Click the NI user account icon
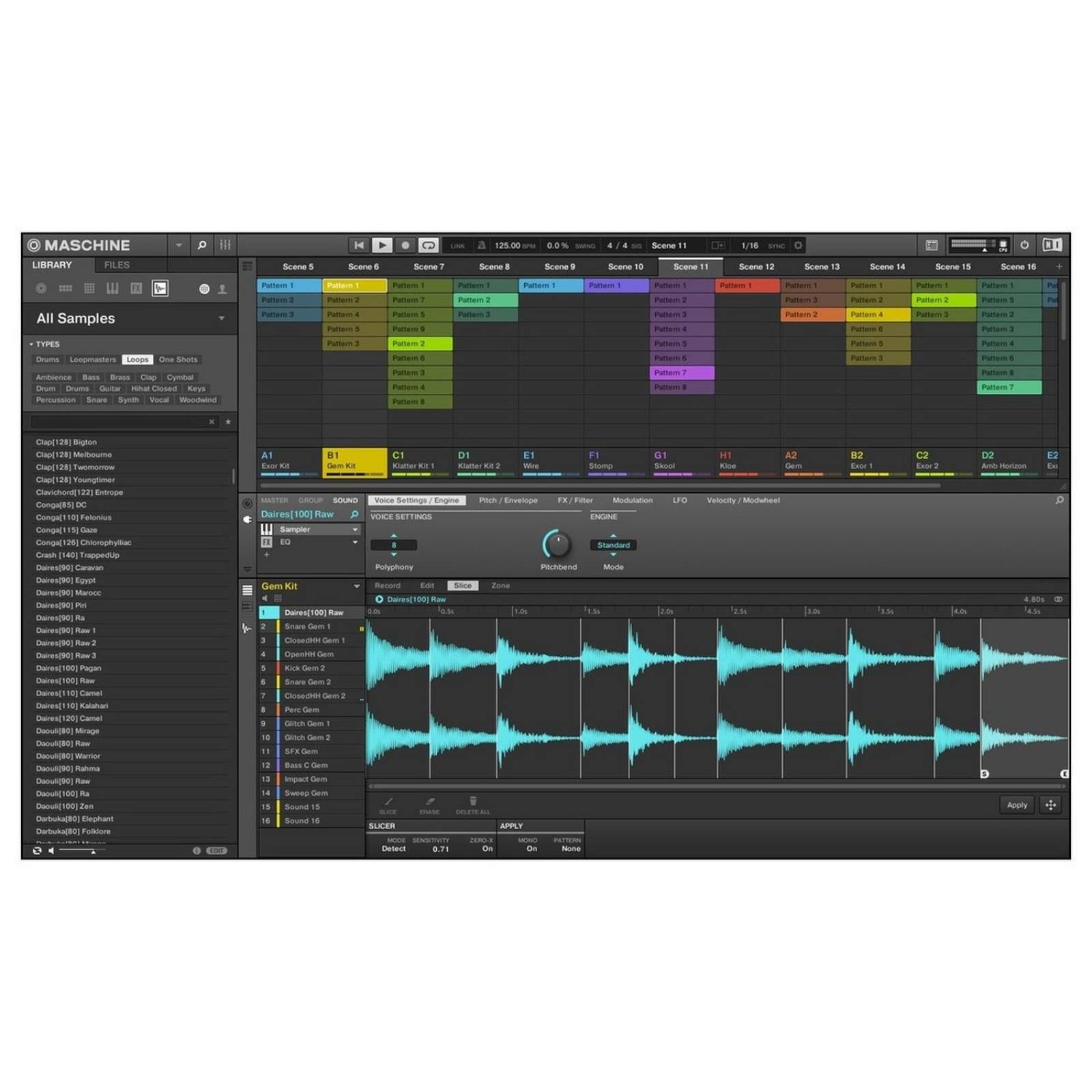 pos(222,289)
